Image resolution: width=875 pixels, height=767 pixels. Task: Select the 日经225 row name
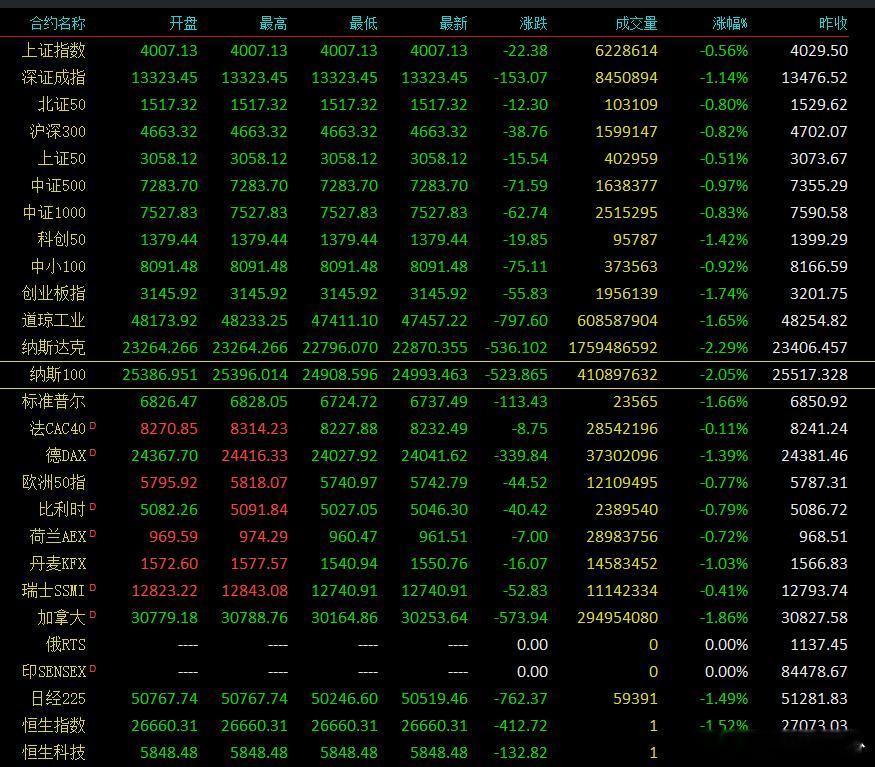point(58,698)
